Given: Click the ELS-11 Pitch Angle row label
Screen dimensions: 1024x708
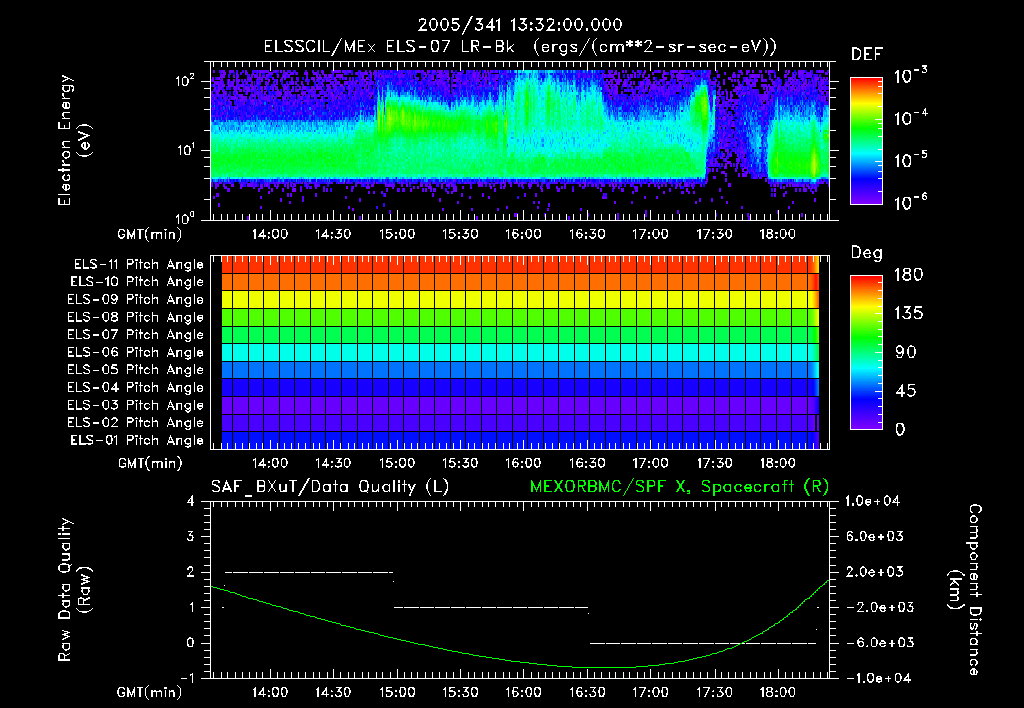Looking at the screenshot, I should (x=138, y=265).
